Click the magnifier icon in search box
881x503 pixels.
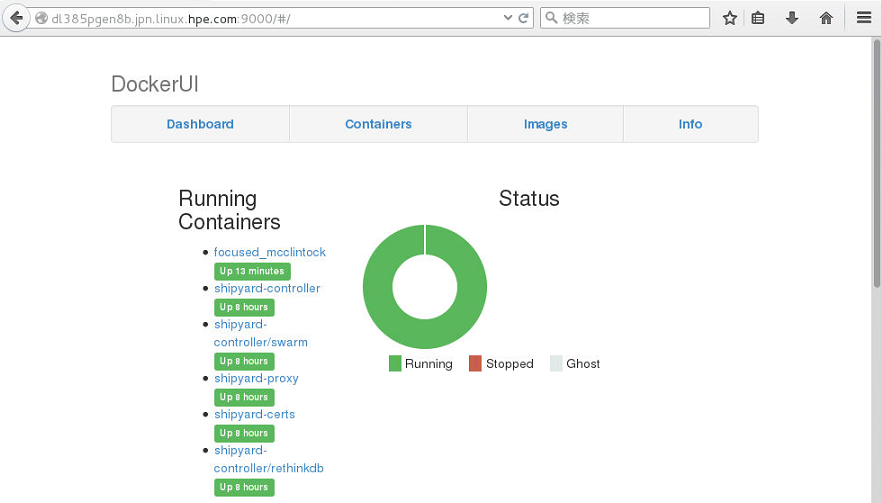552,18
